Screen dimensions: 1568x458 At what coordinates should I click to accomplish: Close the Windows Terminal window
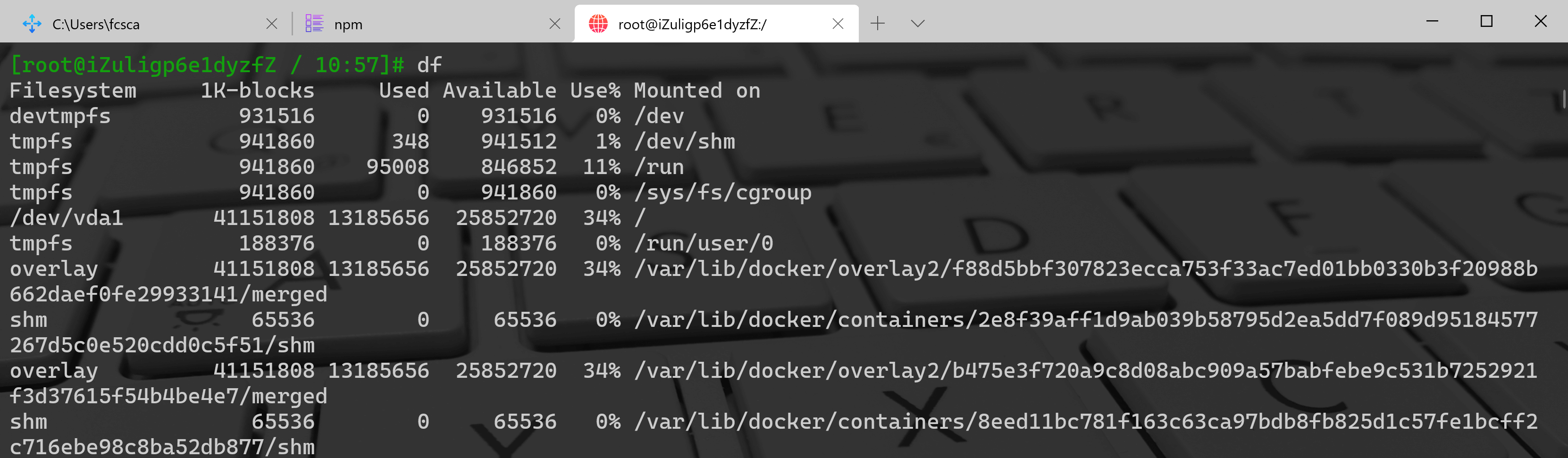pos(1541,21)
